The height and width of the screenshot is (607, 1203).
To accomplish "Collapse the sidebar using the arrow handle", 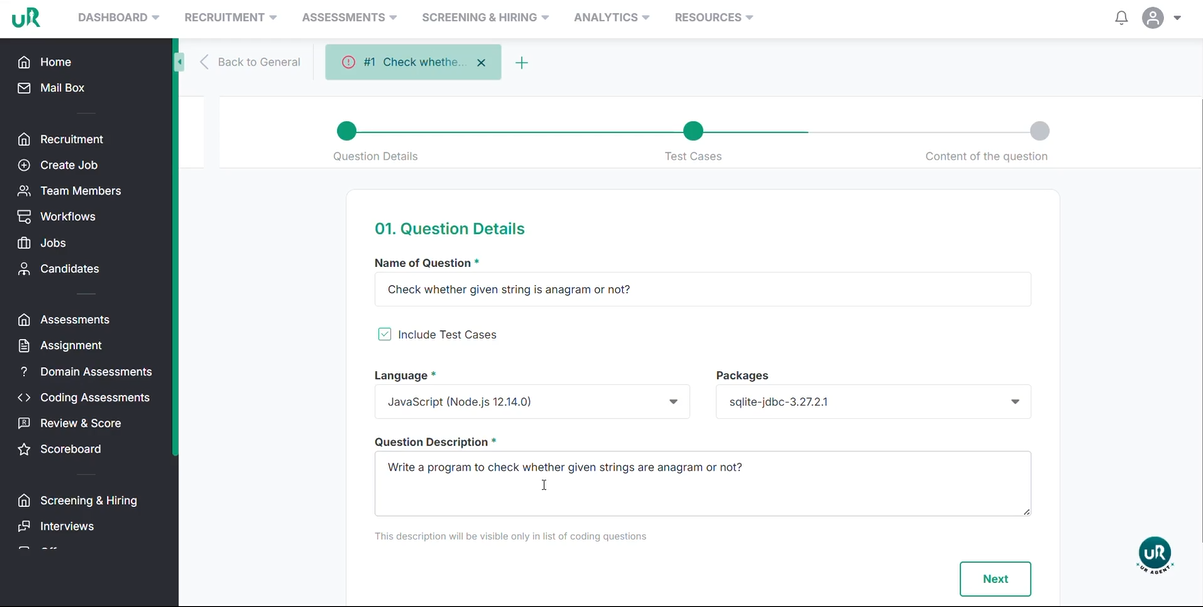I will click(x=179, y=62).
